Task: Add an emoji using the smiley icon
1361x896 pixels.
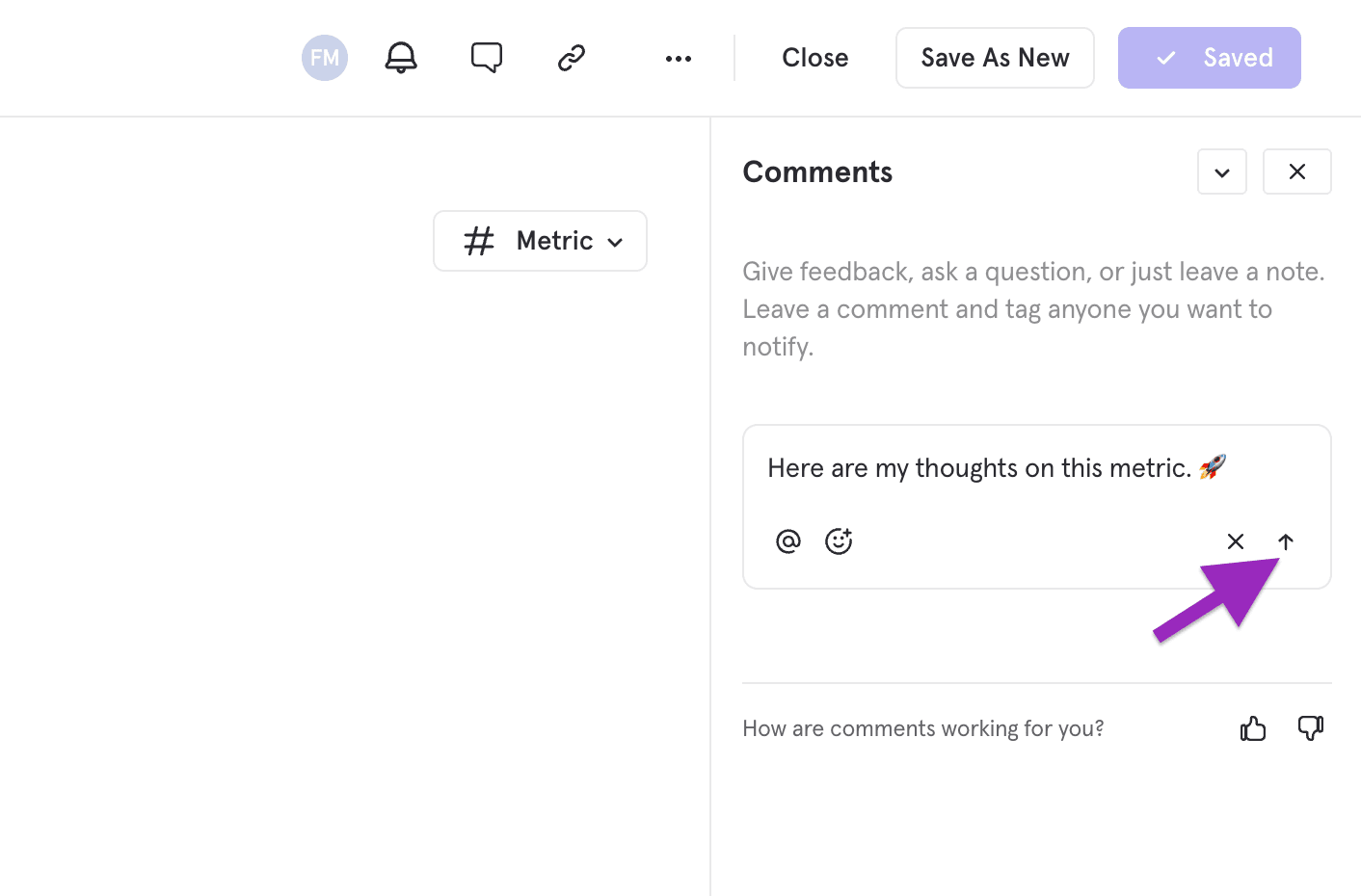Action: tap(839, 540)
